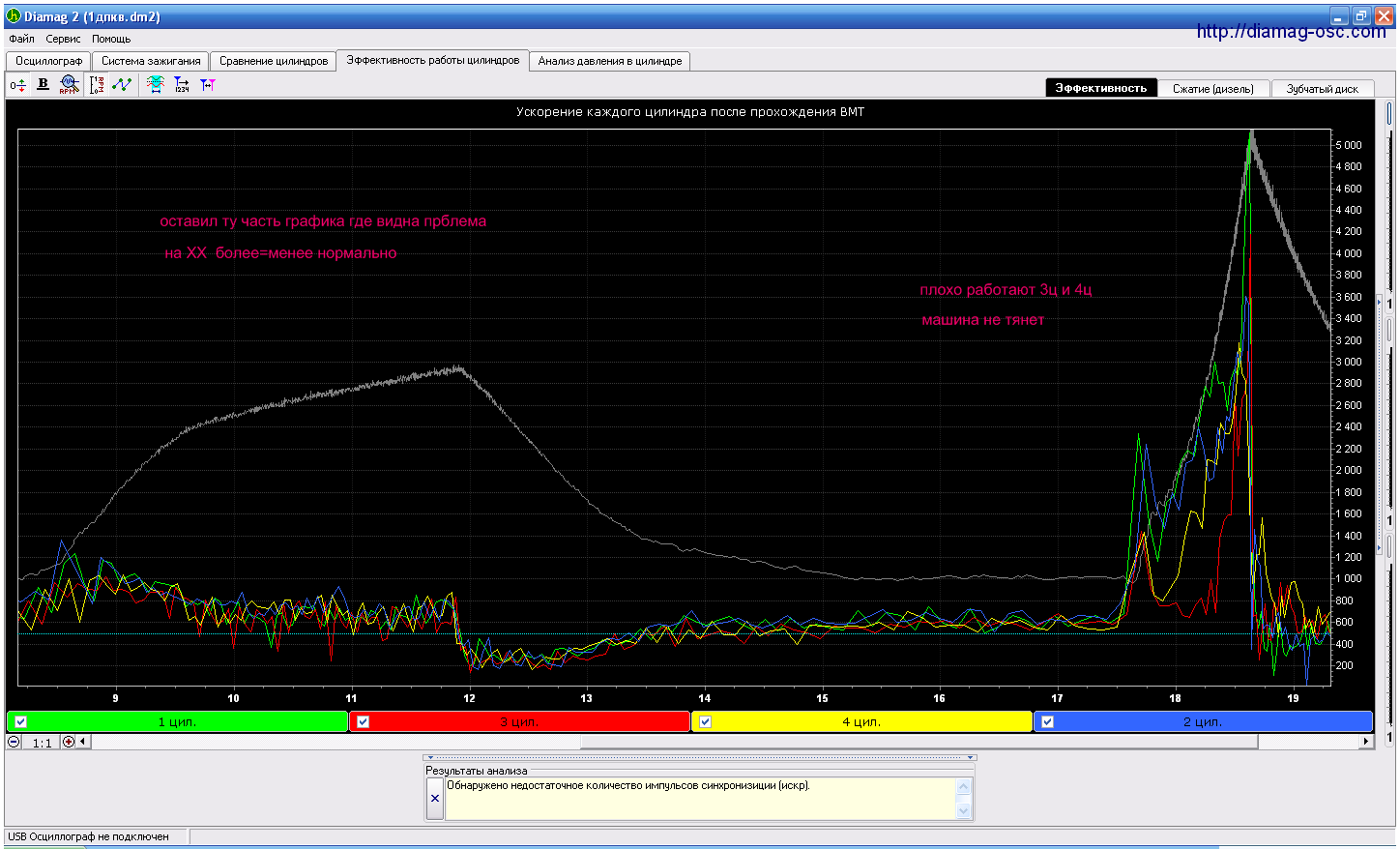Click the 5 000 value on the Y axis
This screenshot has width=1400, height=849.
(x=1349, y=145)
